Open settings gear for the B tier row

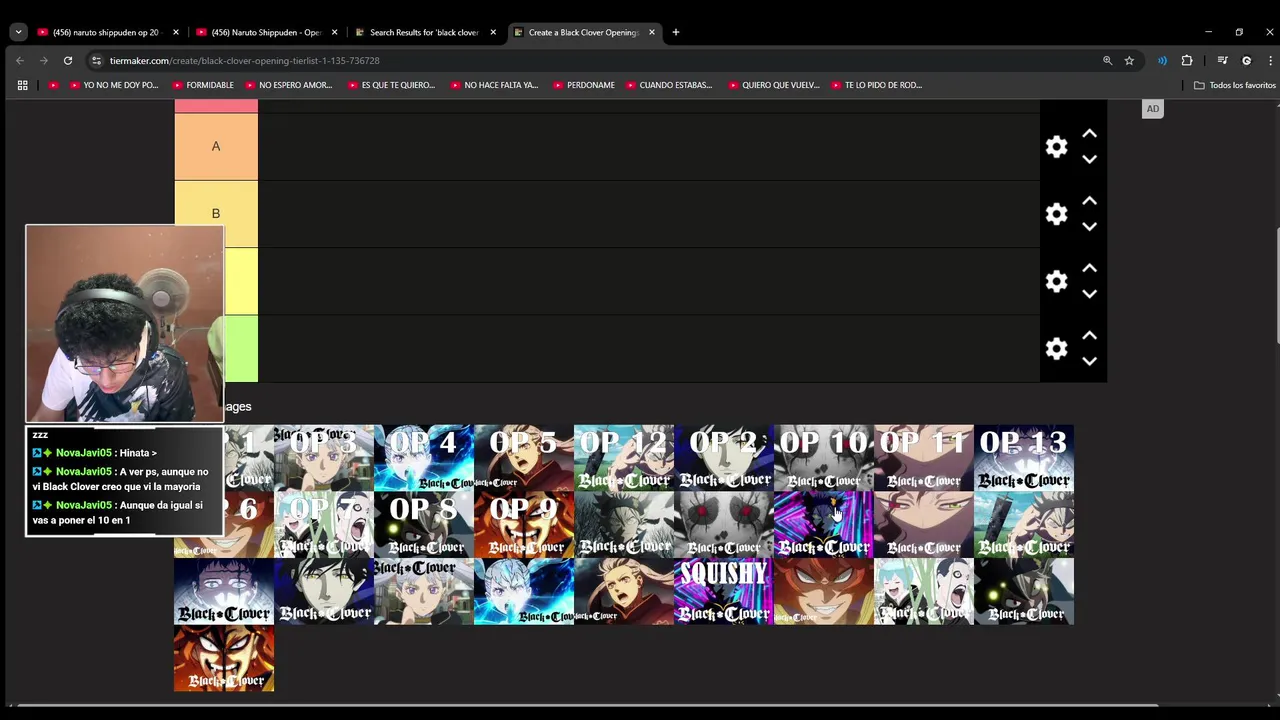1056,214
